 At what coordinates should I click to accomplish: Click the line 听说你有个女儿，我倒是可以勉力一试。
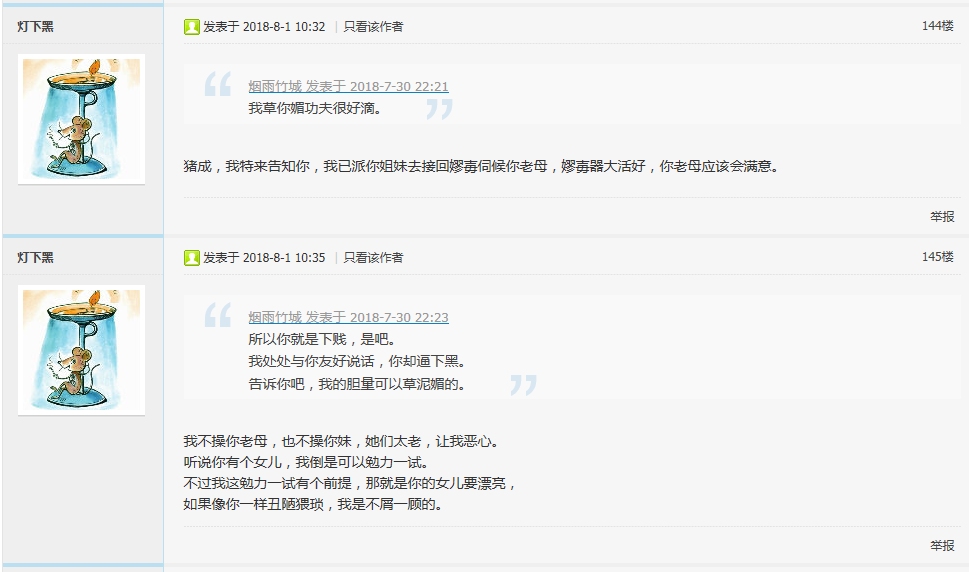[x=307, y=463]
